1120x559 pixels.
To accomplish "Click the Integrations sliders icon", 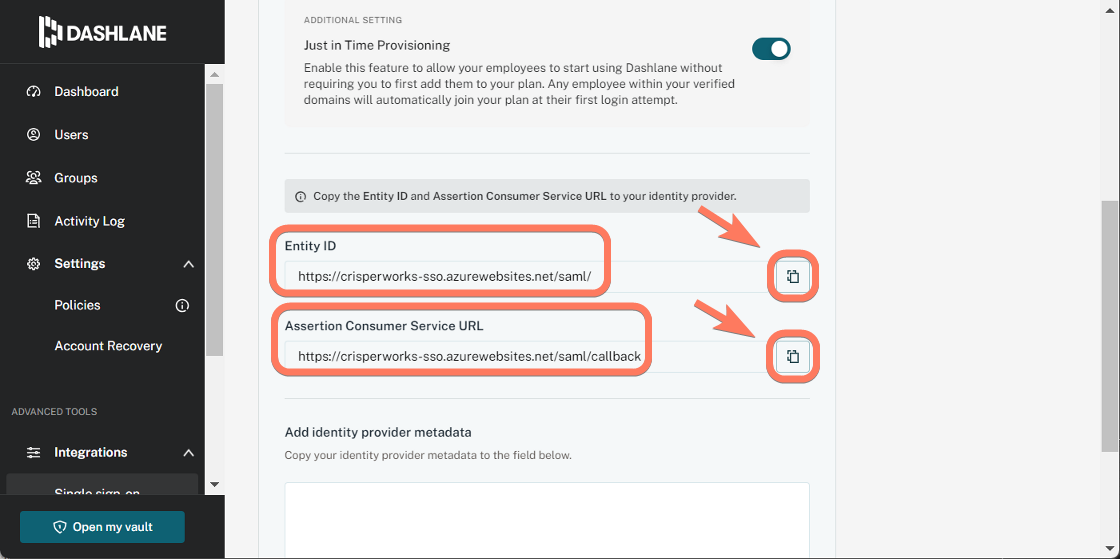I will point(33,453).
